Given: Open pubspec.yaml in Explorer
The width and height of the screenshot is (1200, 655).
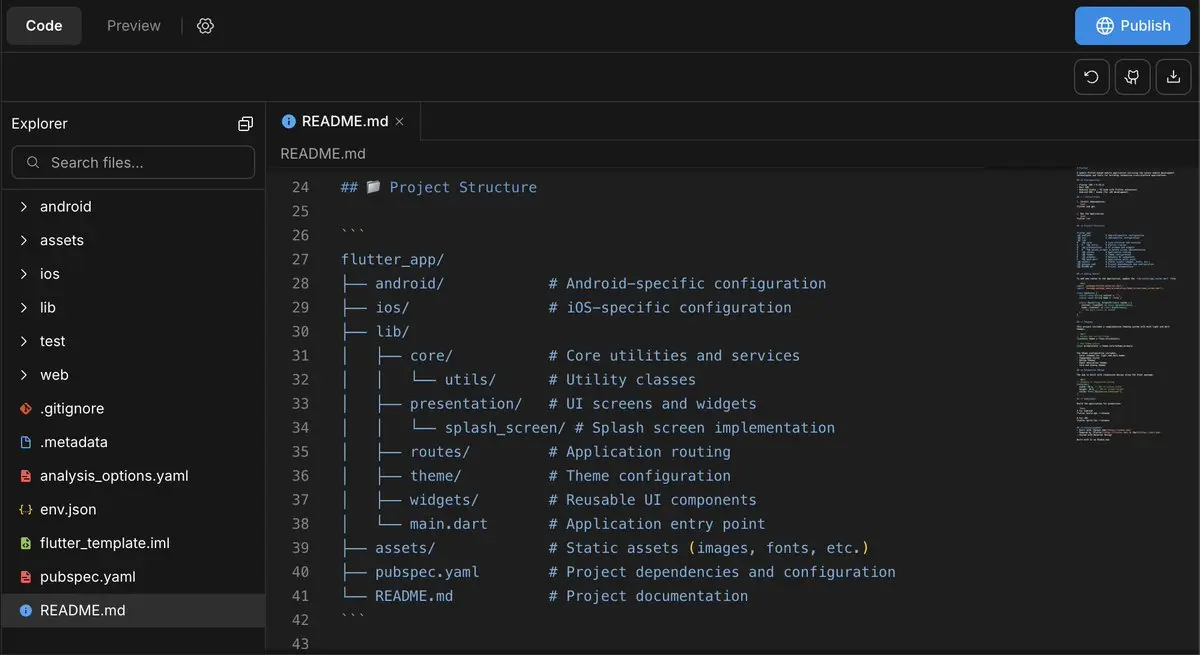Looking at the screenshot, I should (x=133, y=577).
